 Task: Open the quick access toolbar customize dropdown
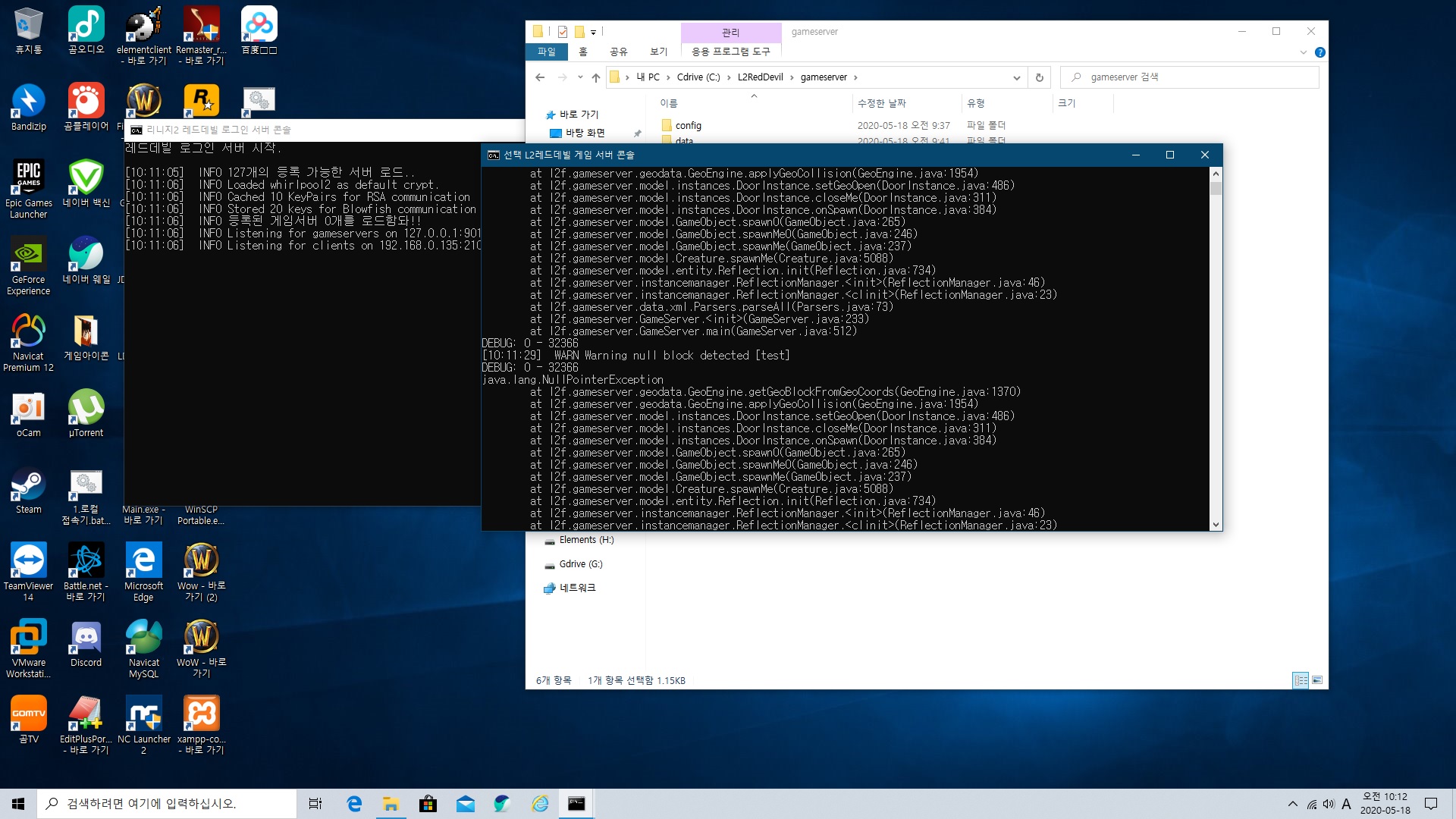coord(593,32)
